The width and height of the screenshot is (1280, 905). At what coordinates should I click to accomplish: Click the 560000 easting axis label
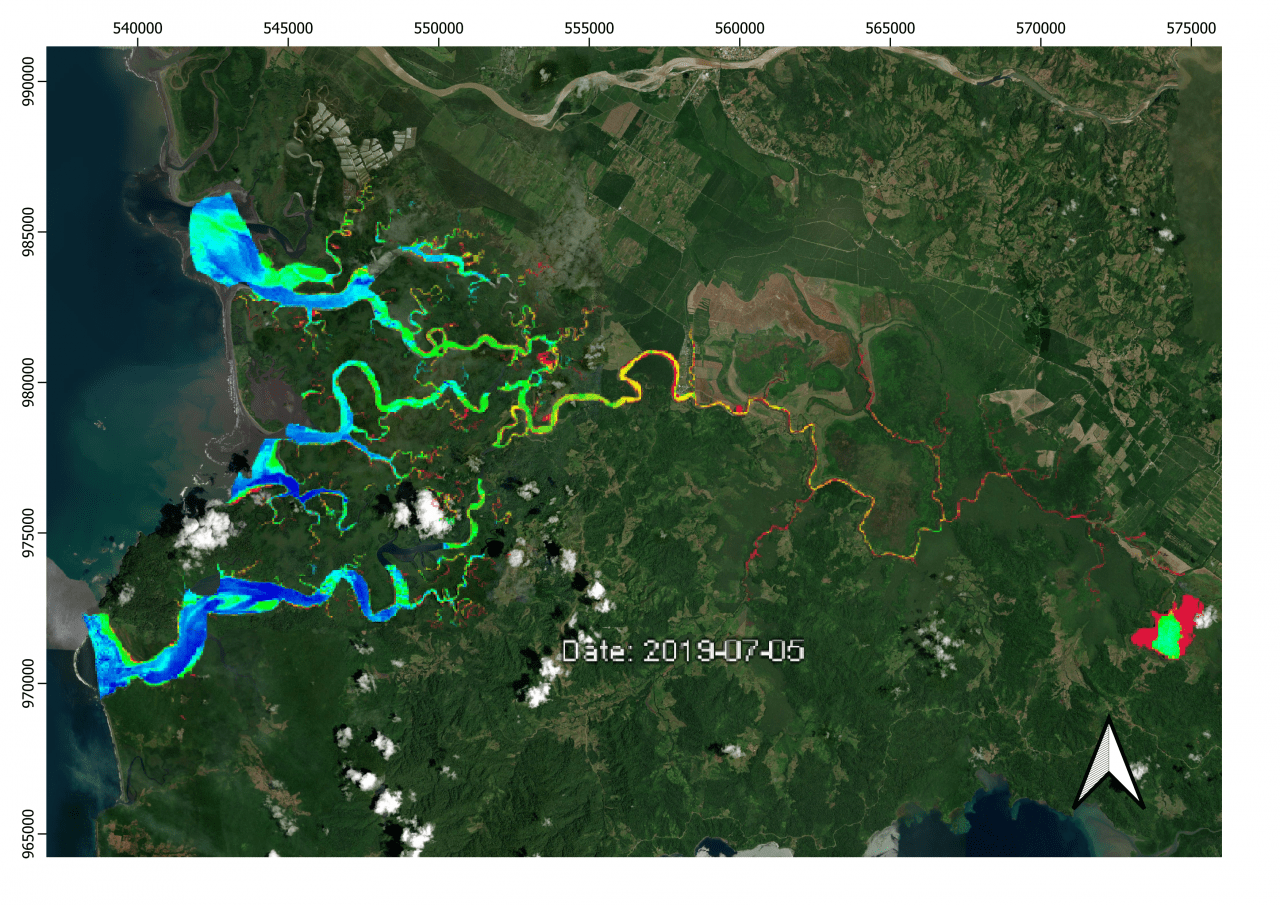tap(740, 30)
